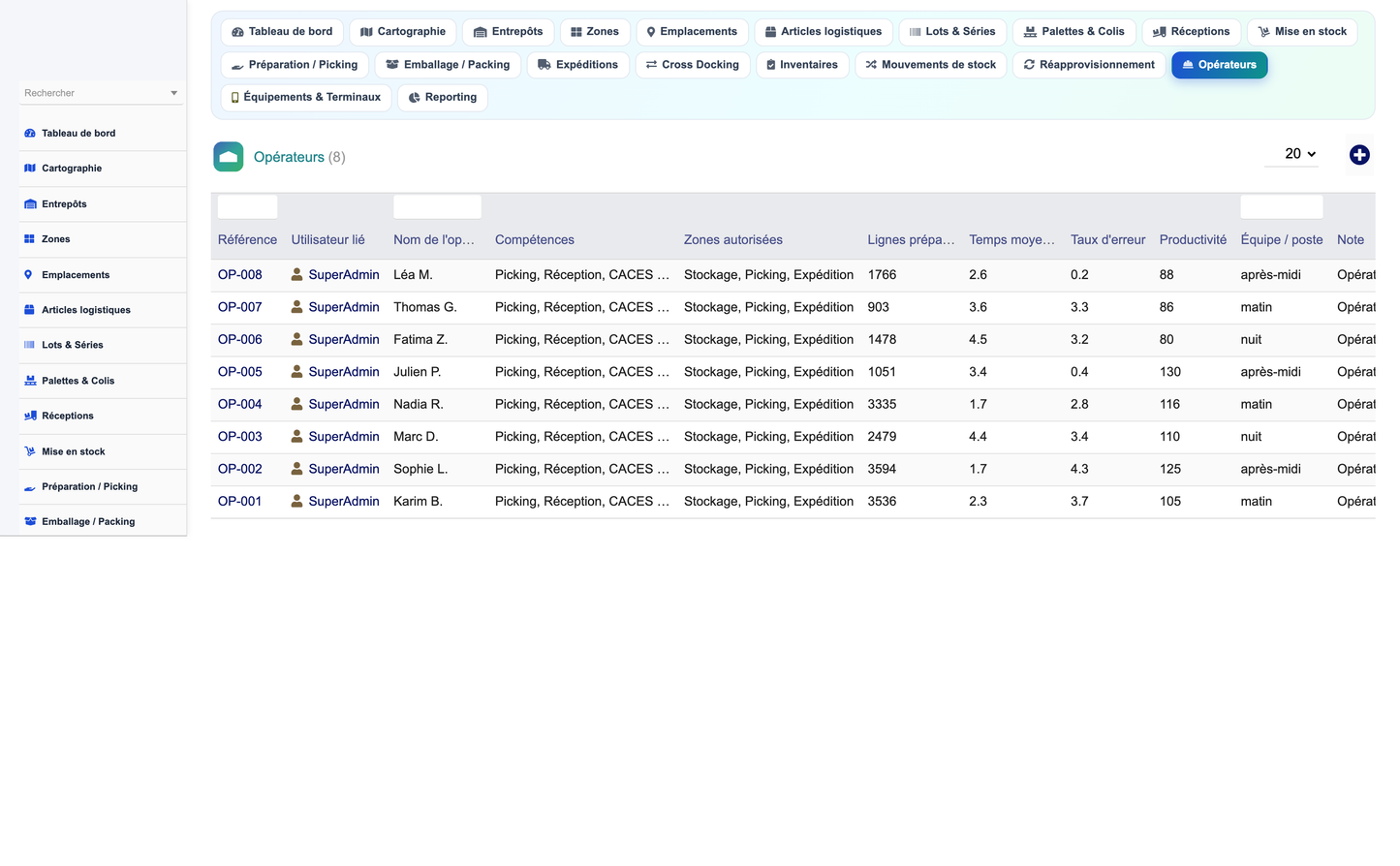Open the Préparation / Picking top tab
The width and height of the screenshot is (1400, 866).
pos(295,65)
